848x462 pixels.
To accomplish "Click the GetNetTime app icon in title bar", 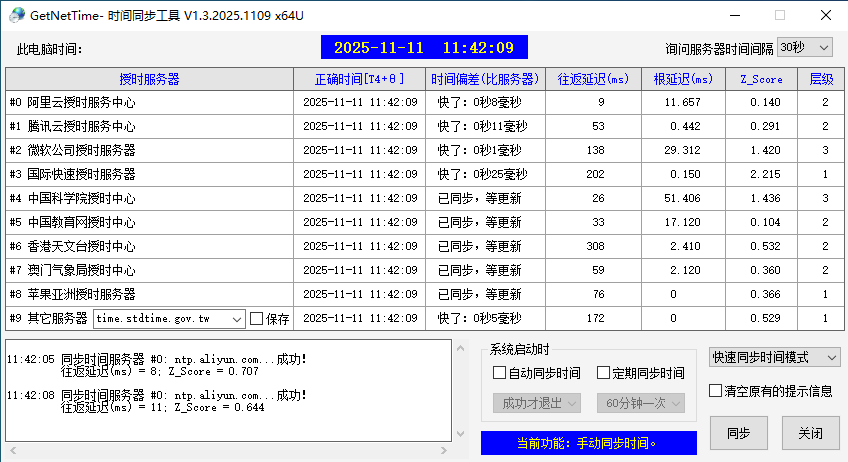I will [17, 15].
